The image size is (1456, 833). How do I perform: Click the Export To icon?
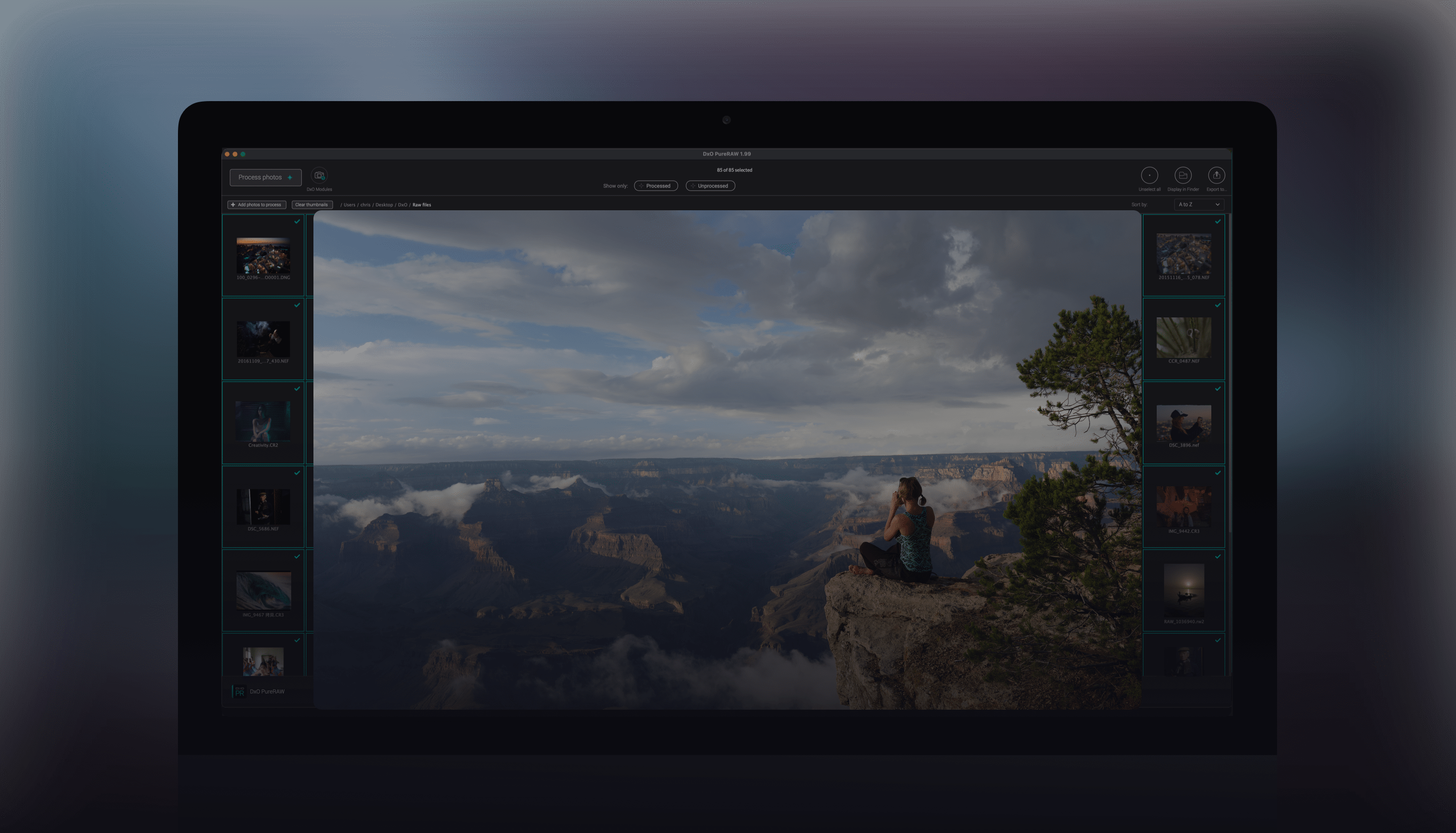click(x=1216, y=175)
